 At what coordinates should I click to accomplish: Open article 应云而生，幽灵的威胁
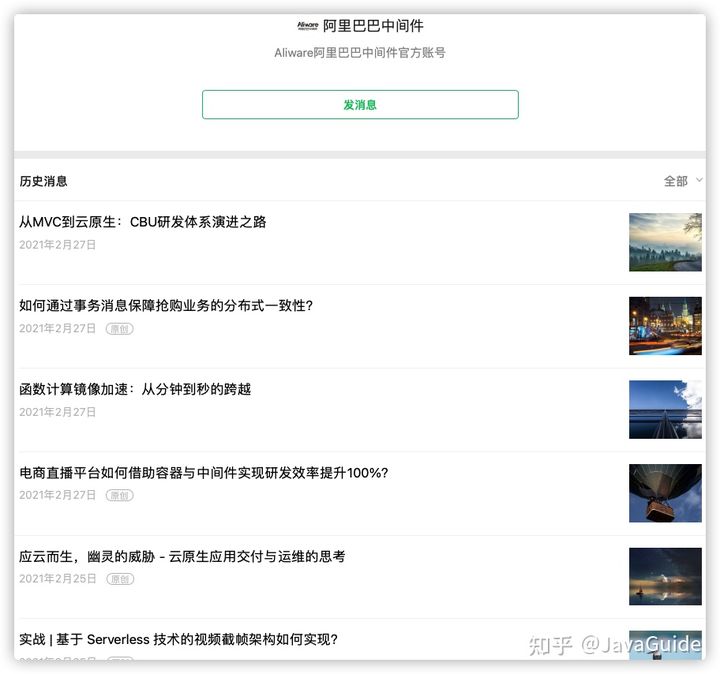coord(182,556)
